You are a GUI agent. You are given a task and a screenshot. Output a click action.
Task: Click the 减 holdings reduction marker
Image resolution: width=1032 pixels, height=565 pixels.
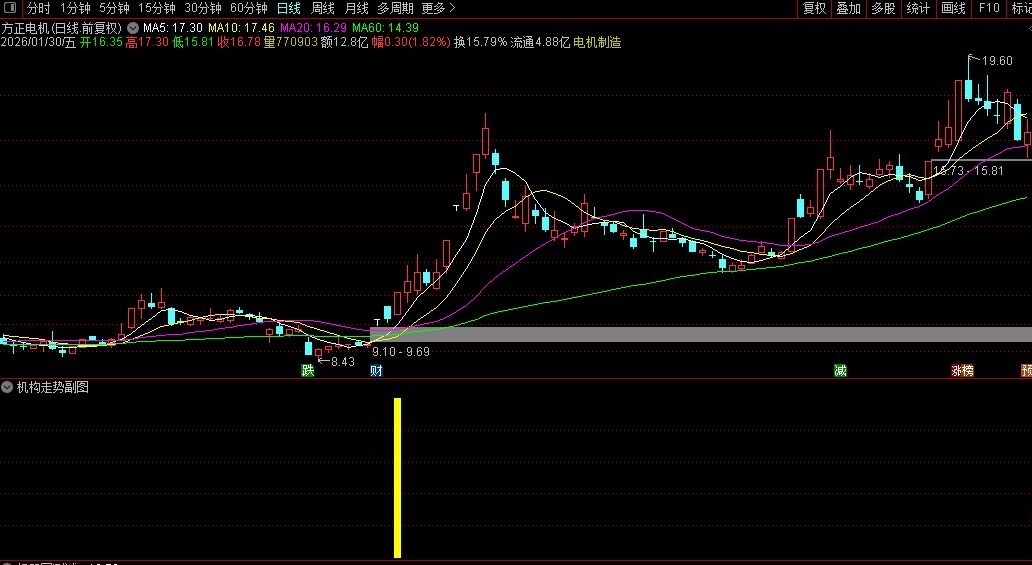click(840, 370)
